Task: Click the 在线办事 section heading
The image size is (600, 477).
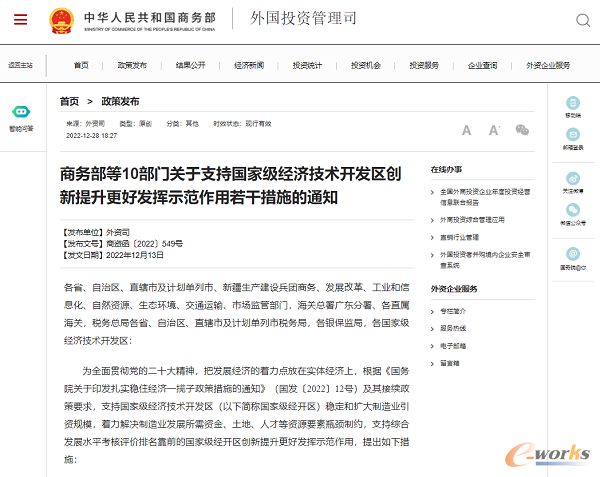Action: 446,169
